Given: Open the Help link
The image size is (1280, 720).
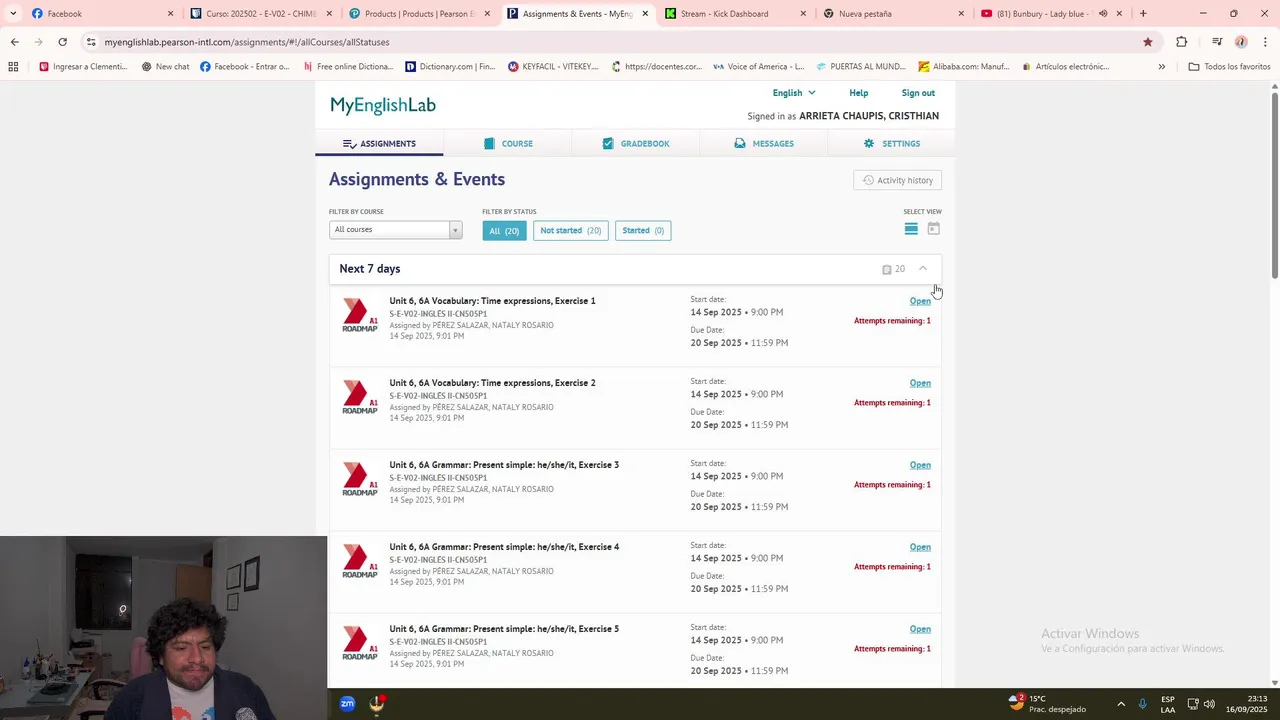Looking at the screenshot, I should pyautogui.click(x=859, y=93).
